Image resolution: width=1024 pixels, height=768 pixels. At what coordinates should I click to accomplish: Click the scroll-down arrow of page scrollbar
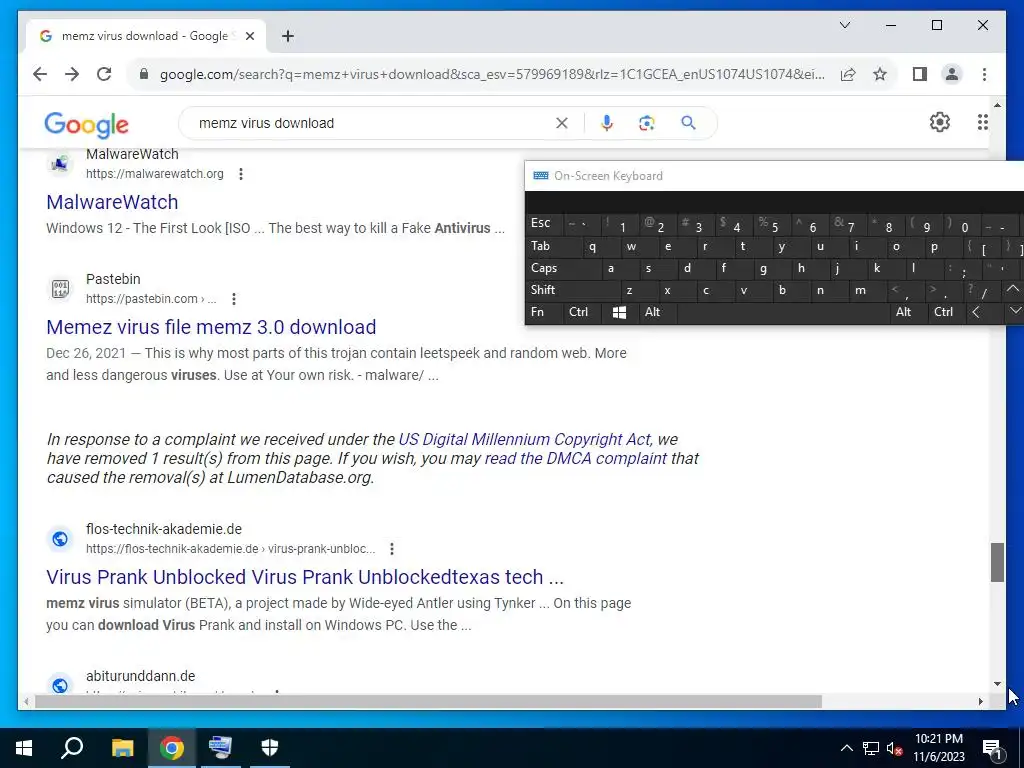tap(997, 684)
